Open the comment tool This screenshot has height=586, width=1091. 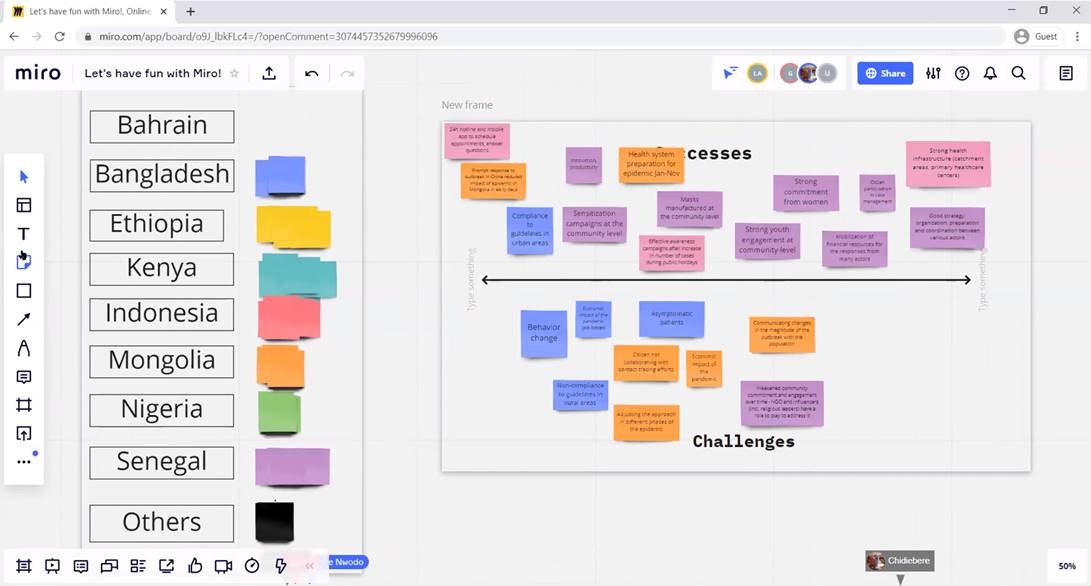(x=24, y=376)
